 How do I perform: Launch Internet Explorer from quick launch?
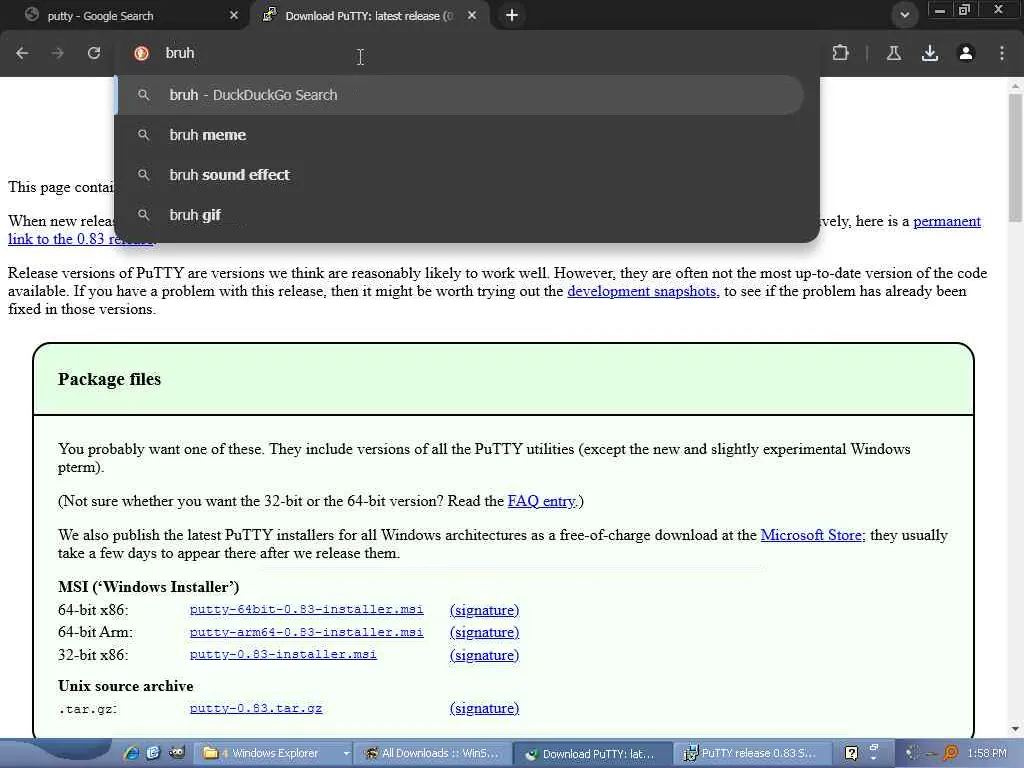(x=131, y=753)
